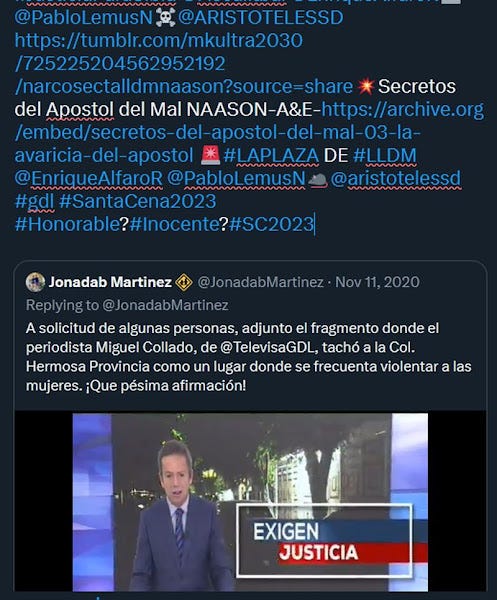This screenshot has width=497, height=600.
Task: Click the #SC2023 hashtag at text end
Action: (x=271, y=224)
